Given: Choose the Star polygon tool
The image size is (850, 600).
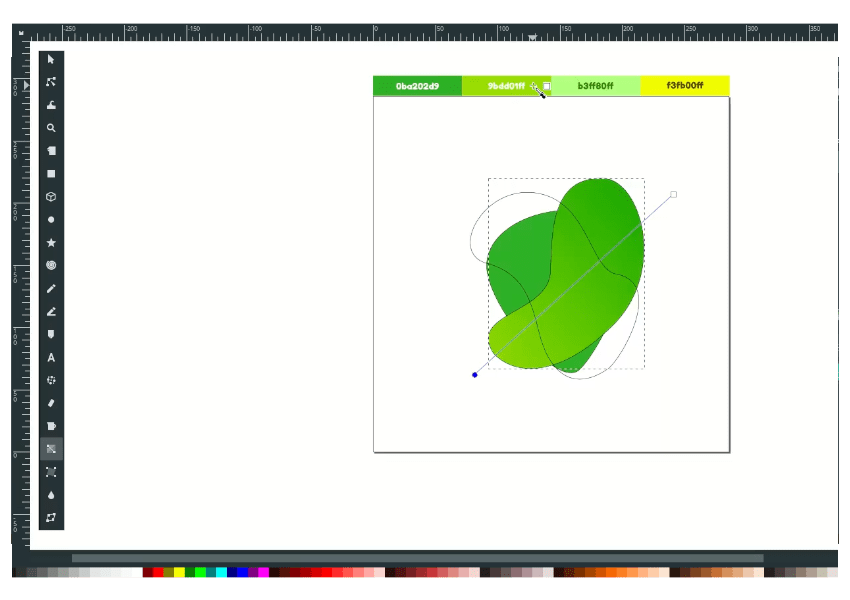Looking at the screenshot, I should point(51,243).
